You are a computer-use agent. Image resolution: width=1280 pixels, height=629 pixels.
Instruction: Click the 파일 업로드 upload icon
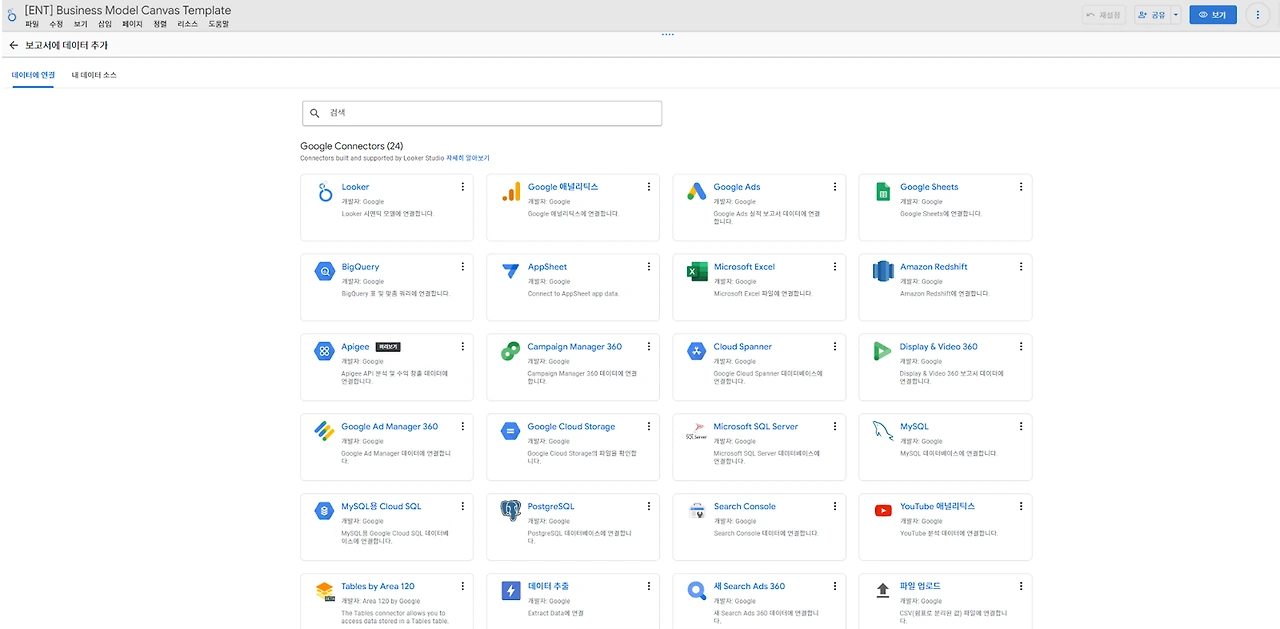[883, 591]
